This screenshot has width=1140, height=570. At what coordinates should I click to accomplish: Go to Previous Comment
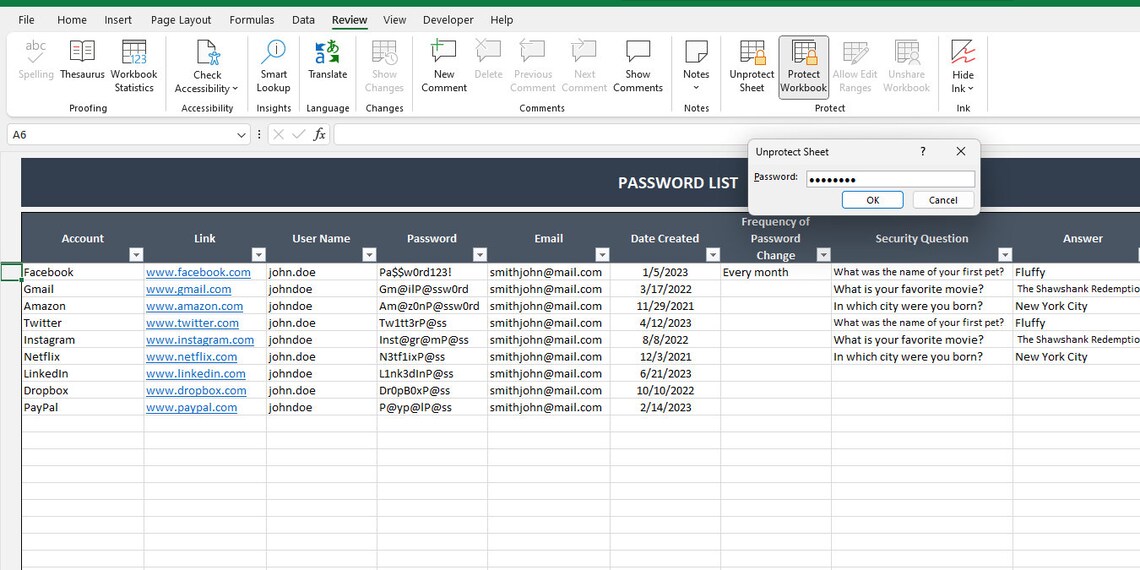point(533,66)
